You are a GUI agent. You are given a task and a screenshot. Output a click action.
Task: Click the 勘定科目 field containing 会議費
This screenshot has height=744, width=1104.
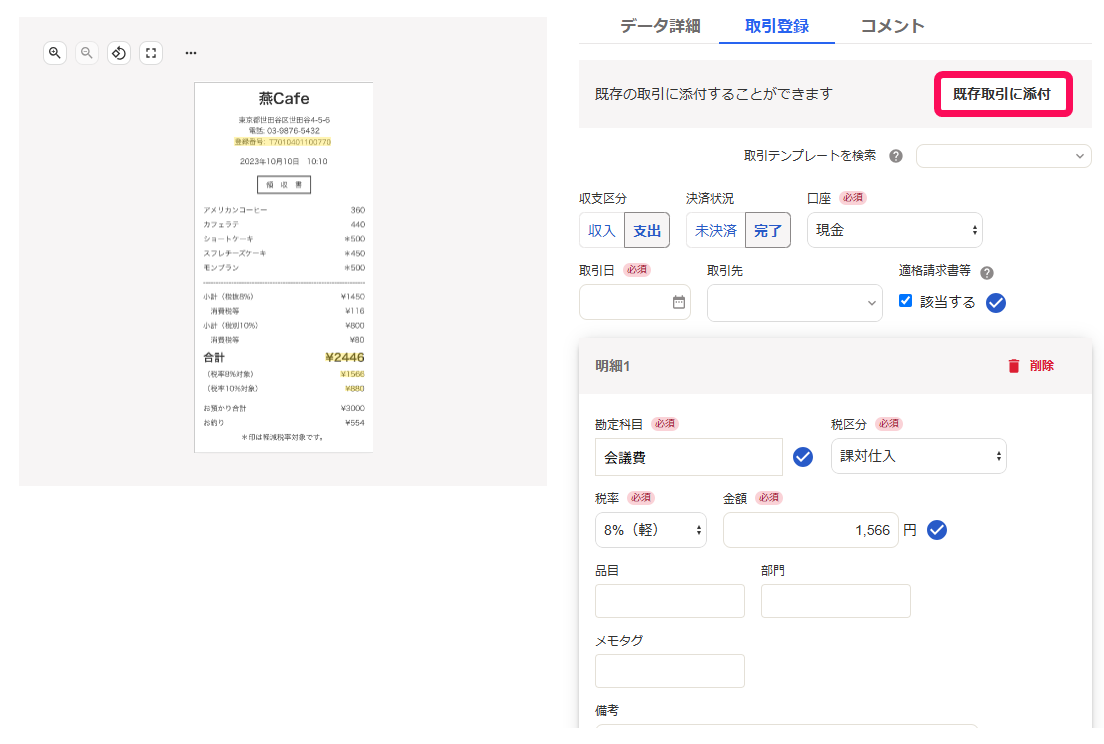689,457
